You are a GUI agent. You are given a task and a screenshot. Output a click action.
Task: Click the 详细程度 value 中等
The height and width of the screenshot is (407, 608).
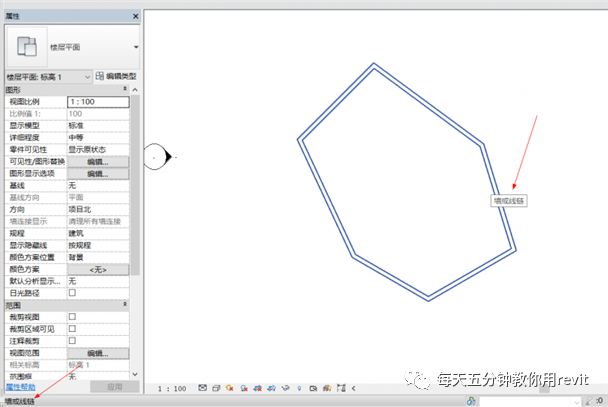pos(98,138)
